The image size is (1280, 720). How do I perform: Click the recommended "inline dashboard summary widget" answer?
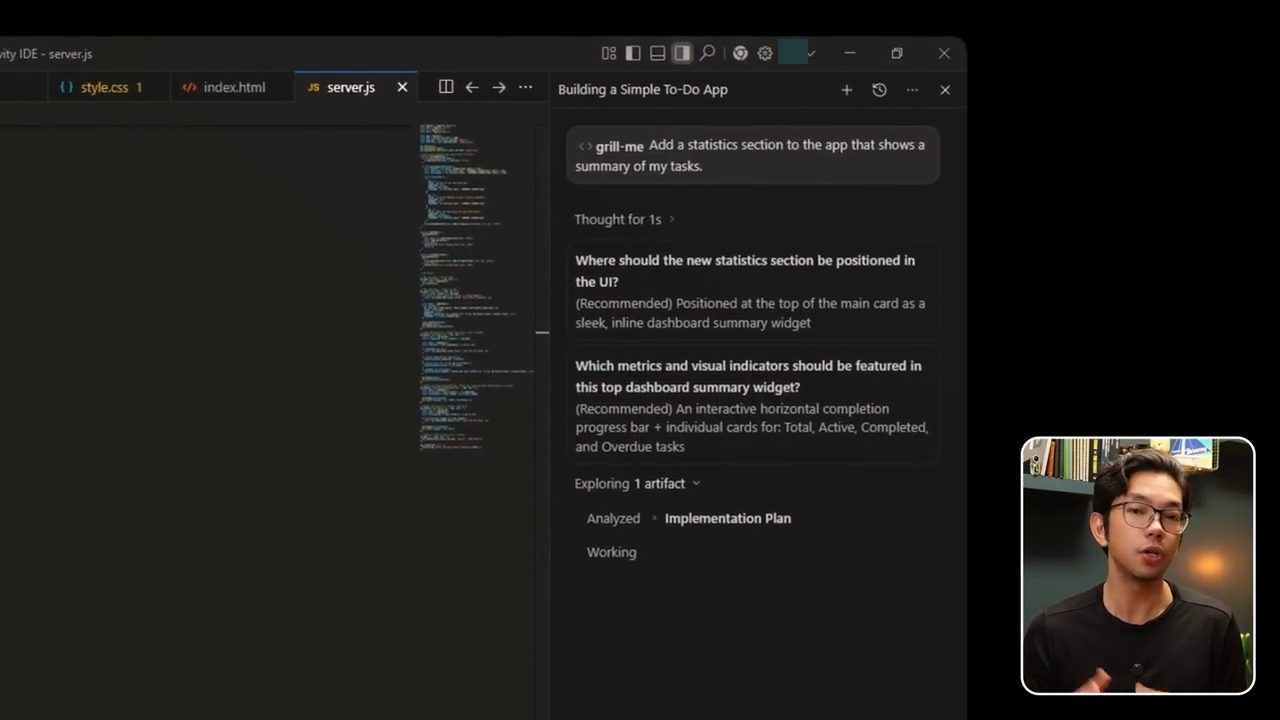point(750,313)
